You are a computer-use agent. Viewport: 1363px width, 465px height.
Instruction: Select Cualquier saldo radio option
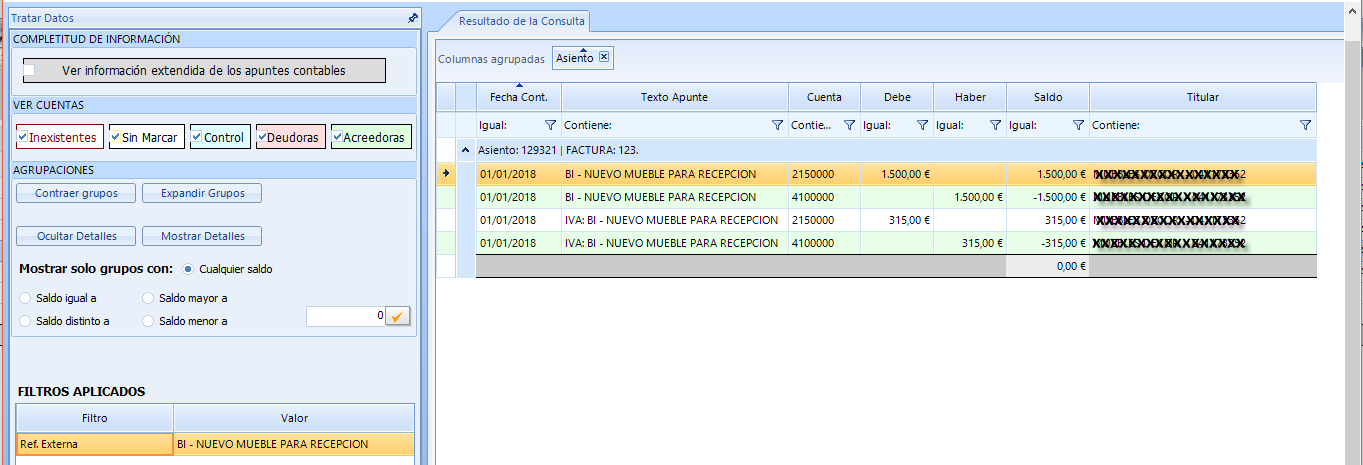tap(188, 269)
